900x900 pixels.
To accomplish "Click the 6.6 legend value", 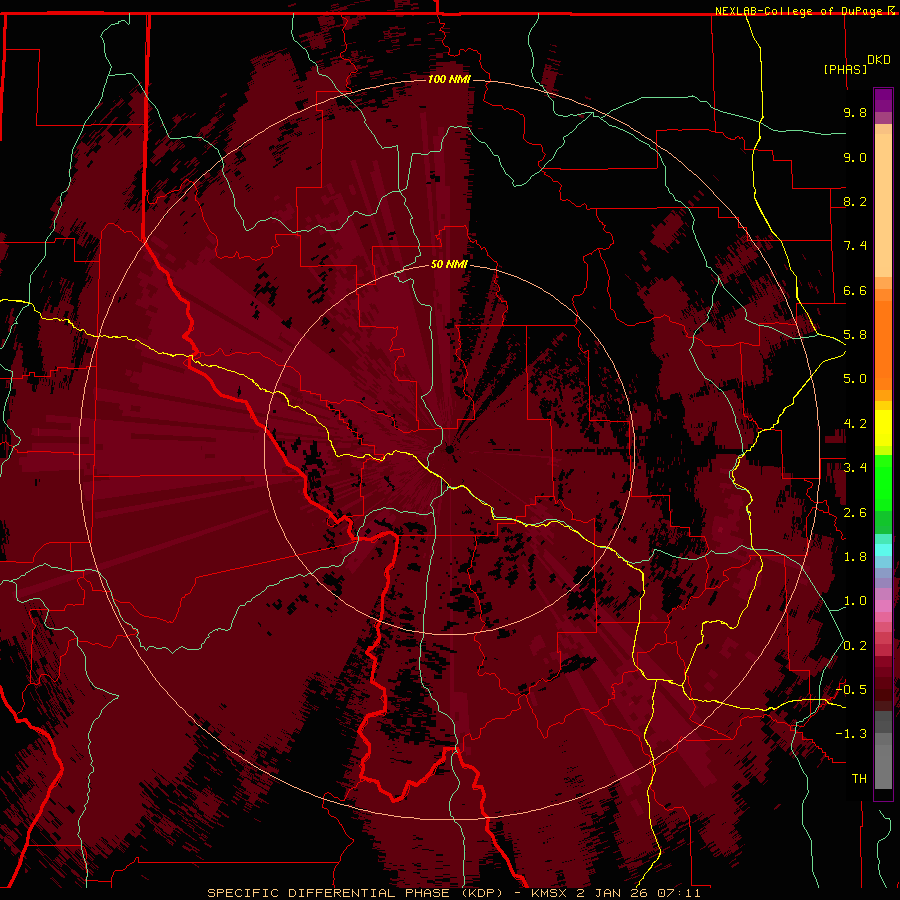I will click(855, 290).
